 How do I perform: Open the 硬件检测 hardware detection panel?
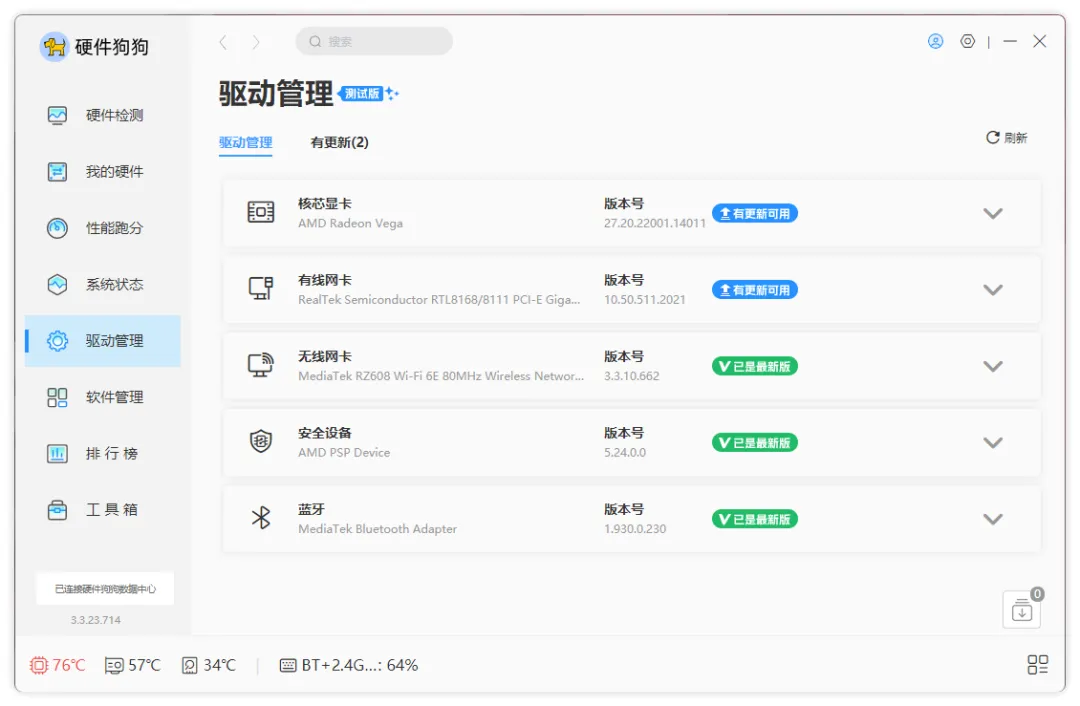click(101, 115)
